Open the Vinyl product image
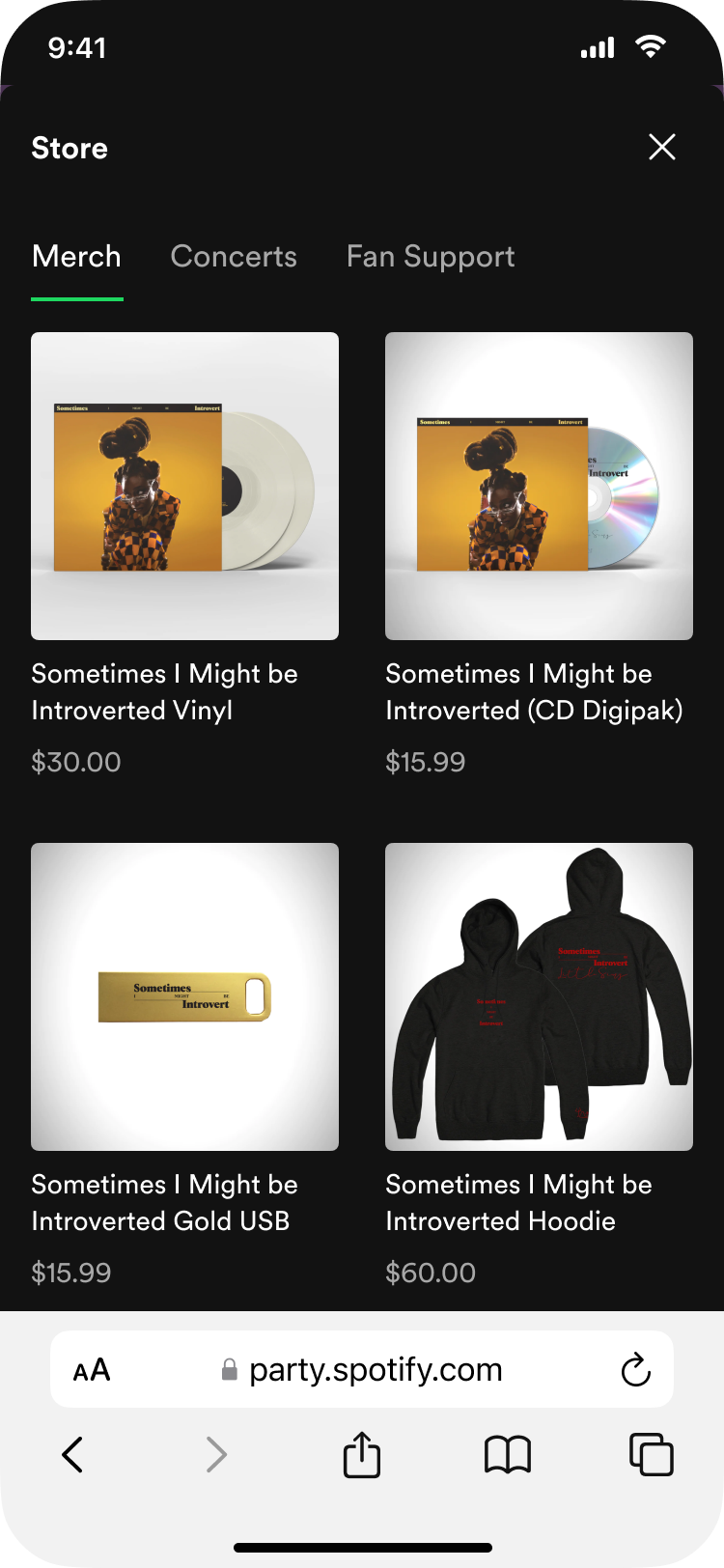Screen dimensions: 724x1568 click(184, 486)
